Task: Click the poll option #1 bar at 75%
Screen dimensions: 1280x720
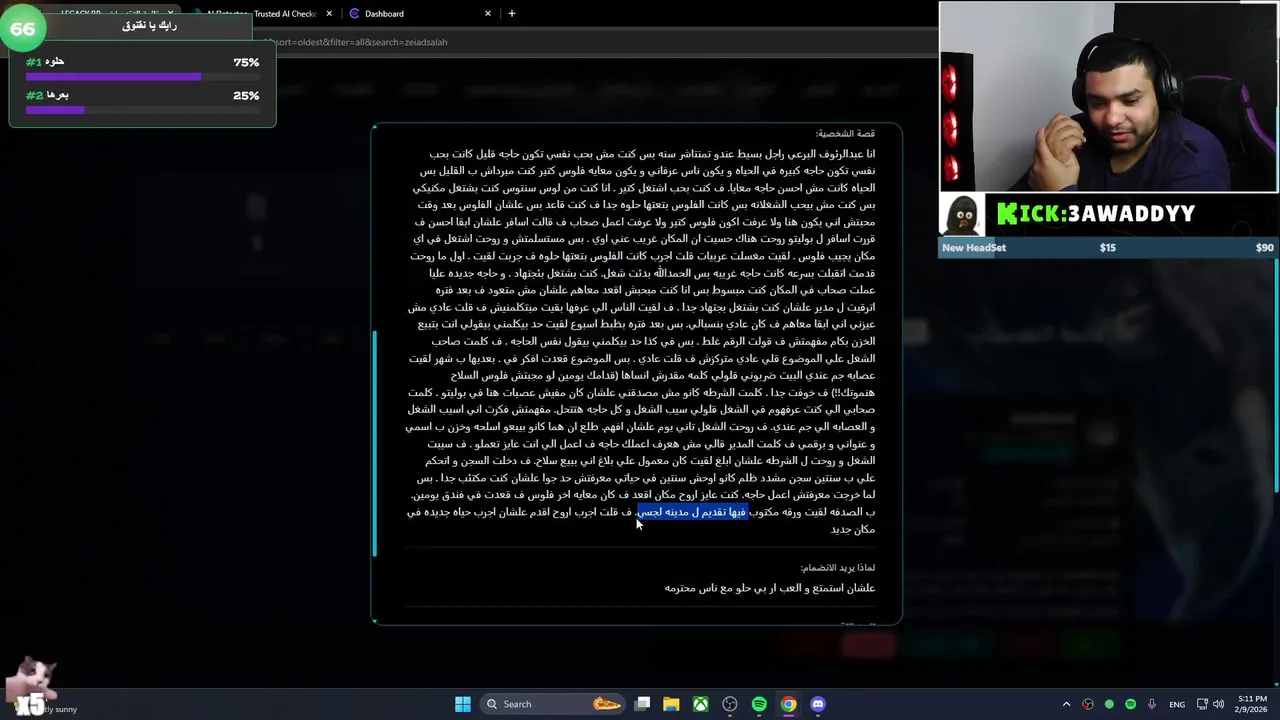Action: [142, 76]
